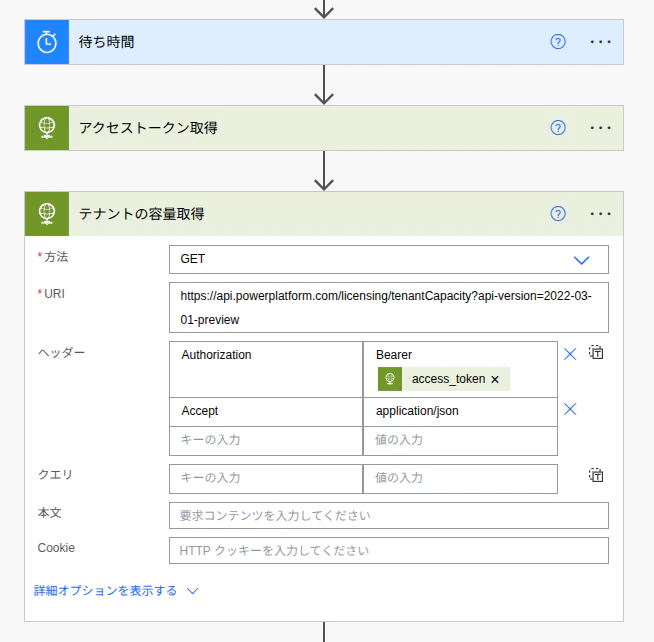
Task: Click the 本文 request content field
Action: 389,515
